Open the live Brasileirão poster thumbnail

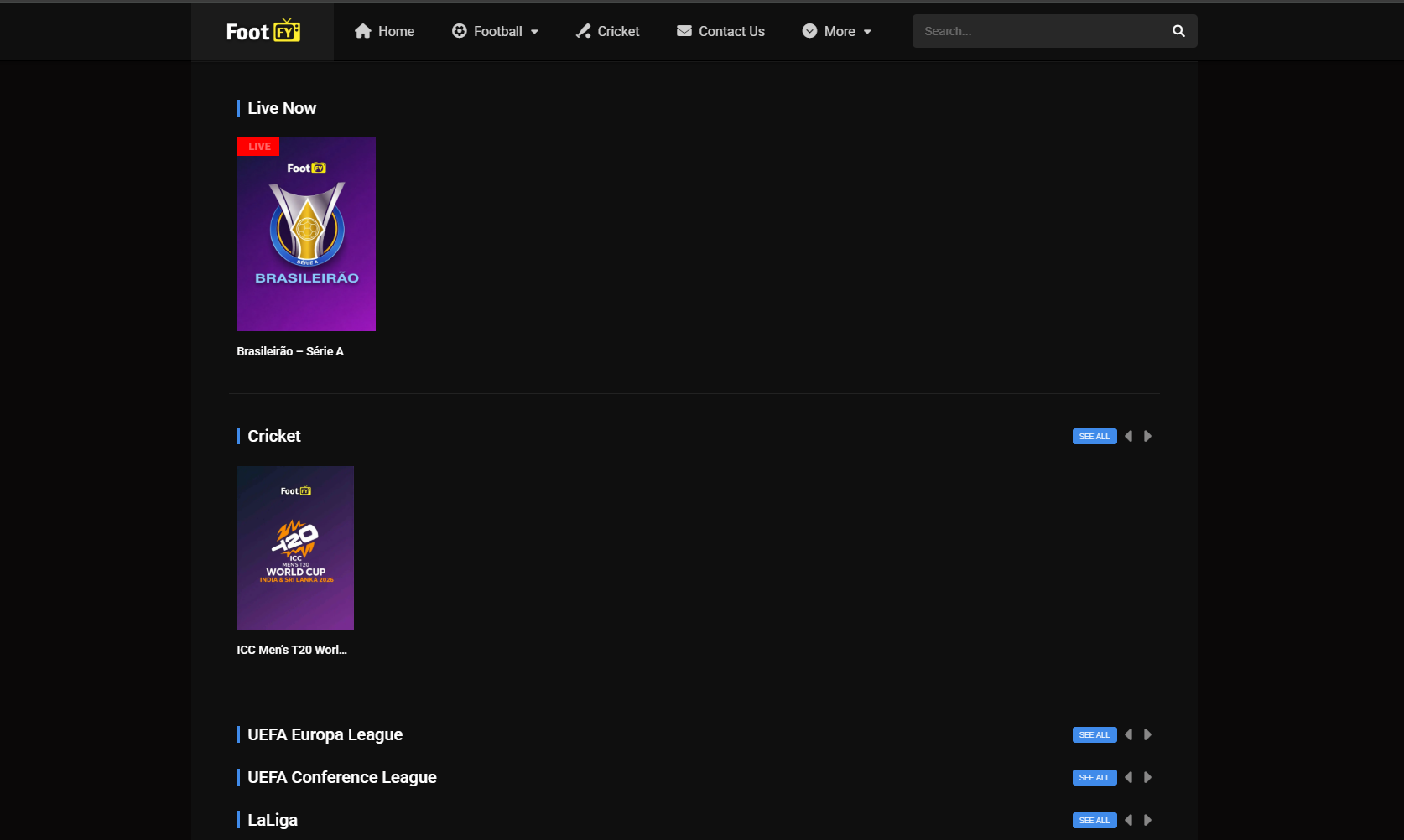[x=306, y=234]
